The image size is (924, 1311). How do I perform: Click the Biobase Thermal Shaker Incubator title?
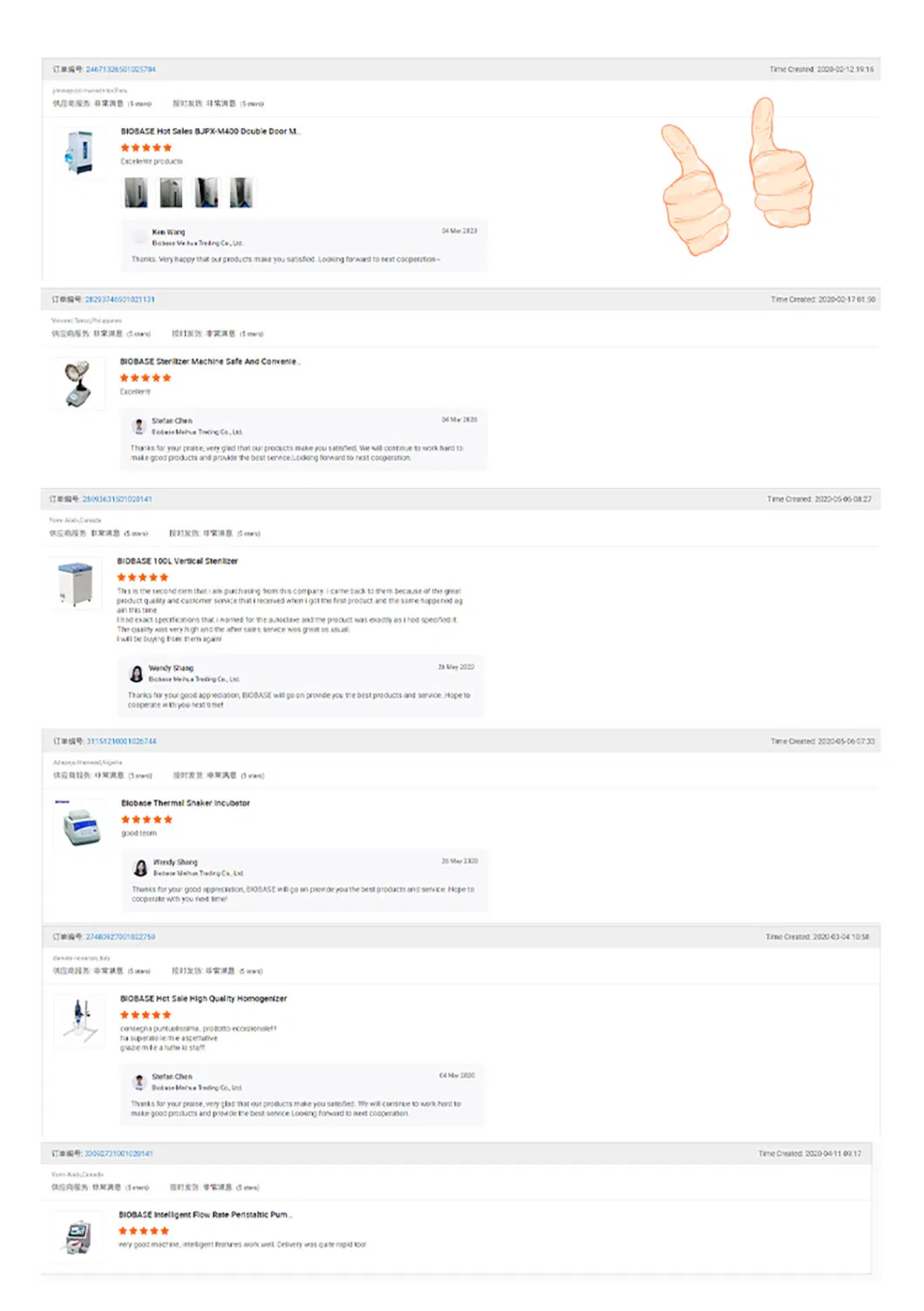pos(188,803)
